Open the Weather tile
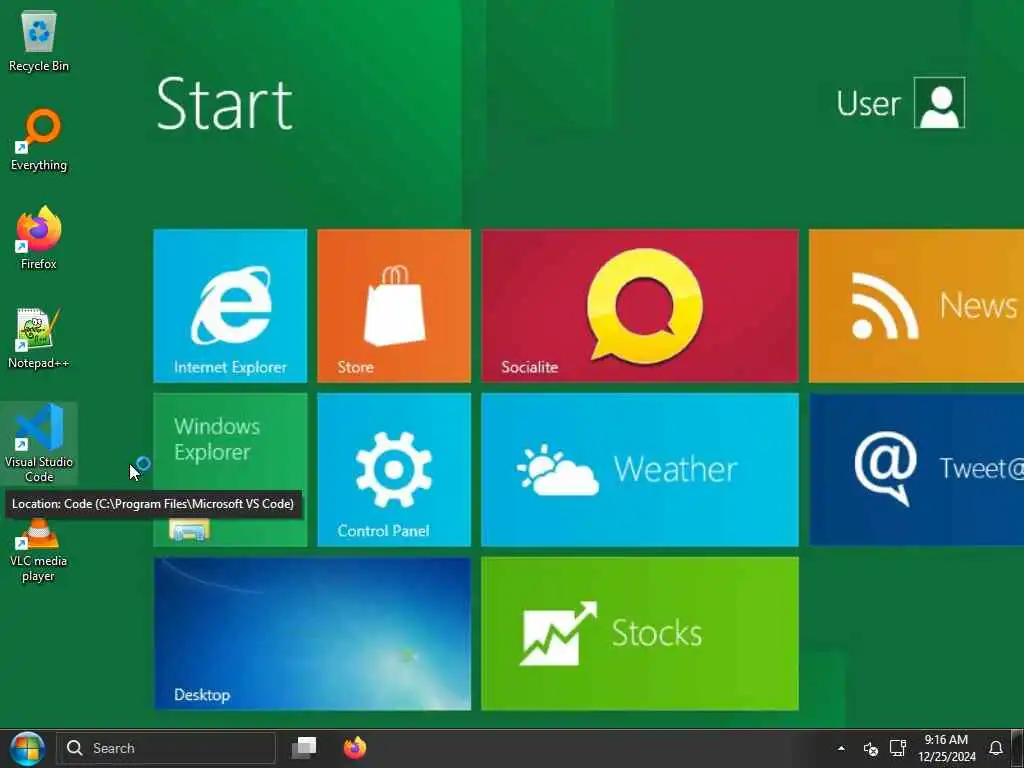The width and height of the screenshot is (1024, 768). click(639, 470)
